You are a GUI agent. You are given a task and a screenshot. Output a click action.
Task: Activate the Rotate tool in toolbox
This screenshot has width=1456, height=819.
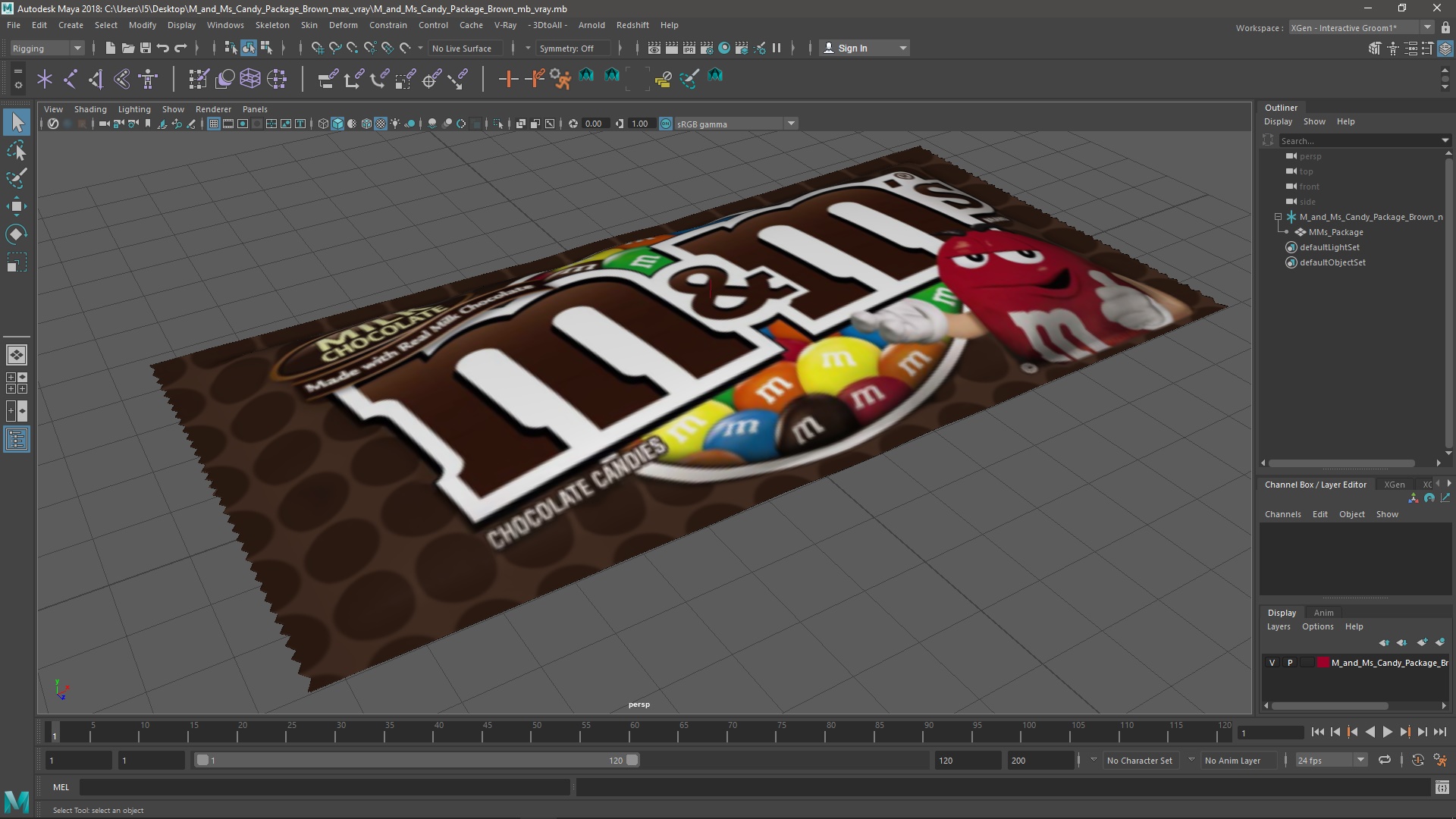pyautogui.click(x=17, y=234)
